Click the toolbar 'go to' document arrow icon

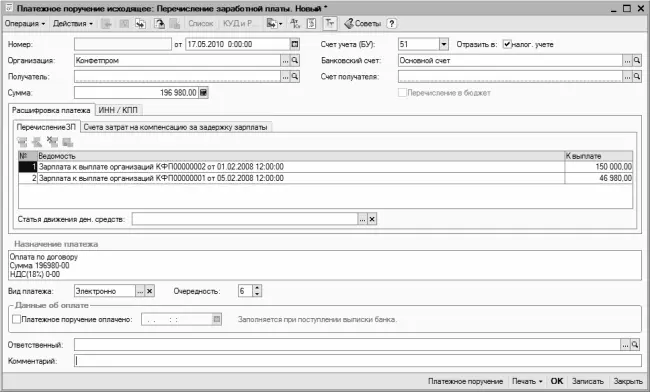[160, 24]
